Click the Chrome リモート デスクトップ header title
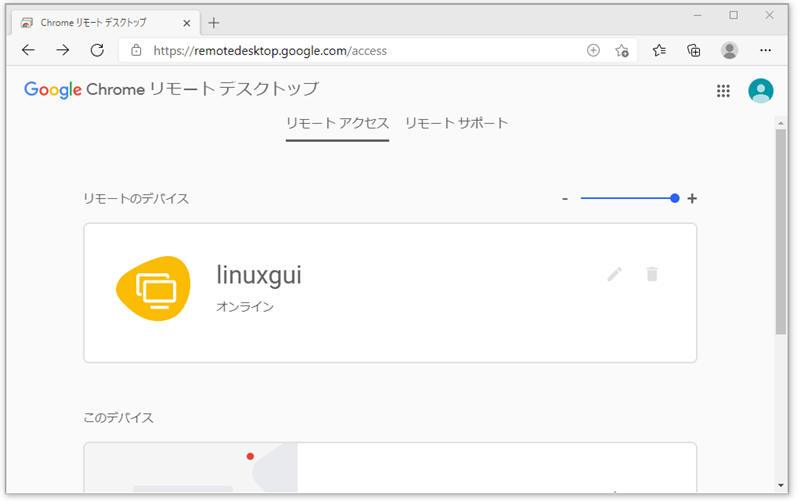Viewport: 800px width, 501px height. coord(203,89)
